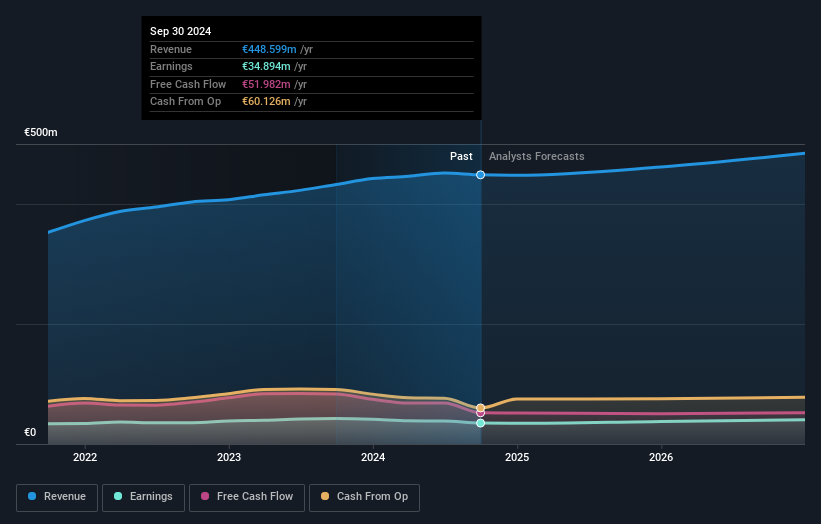Click the blue Revenue data point marker

click(480, 175)
